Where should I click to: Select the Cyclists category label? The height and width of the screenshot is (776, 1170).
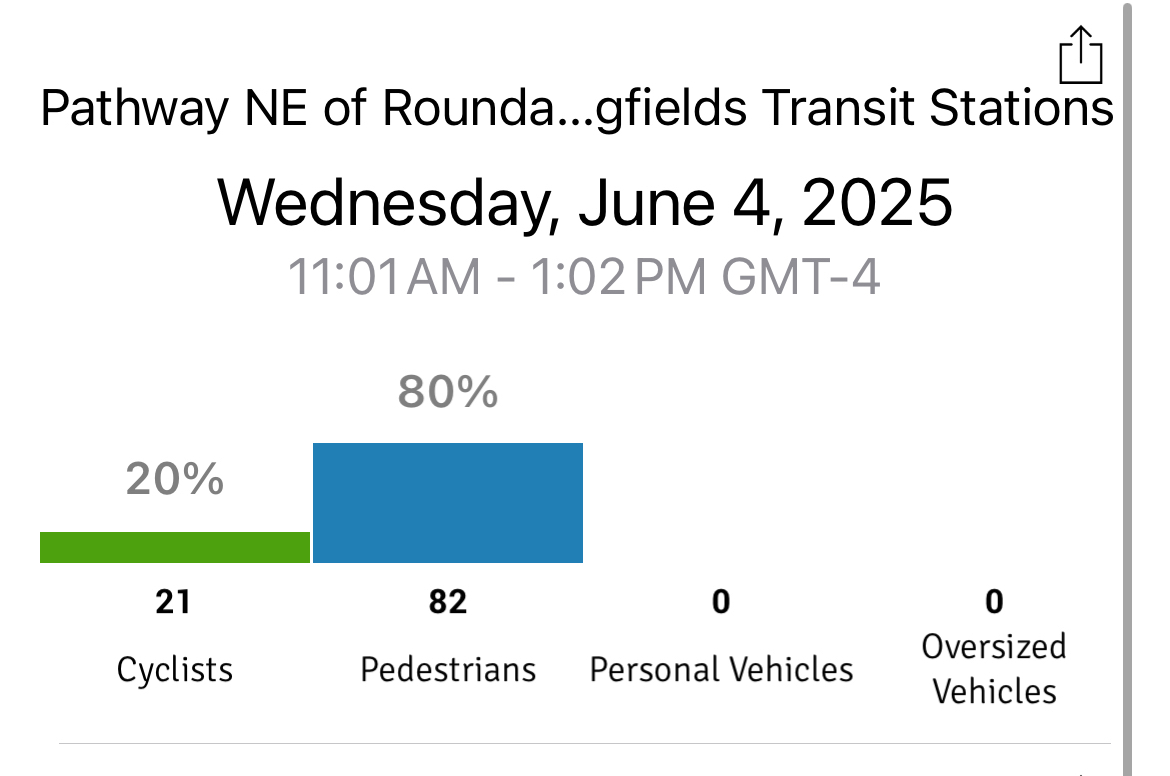(174, 669)
